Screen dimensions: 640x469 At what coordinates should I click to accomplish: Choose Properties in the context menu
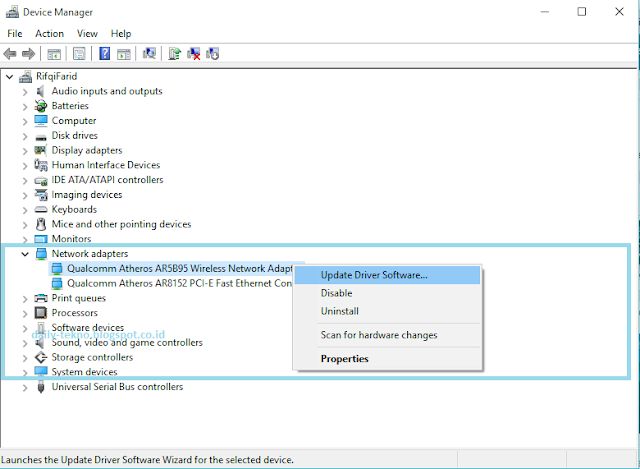pos(387,359)
